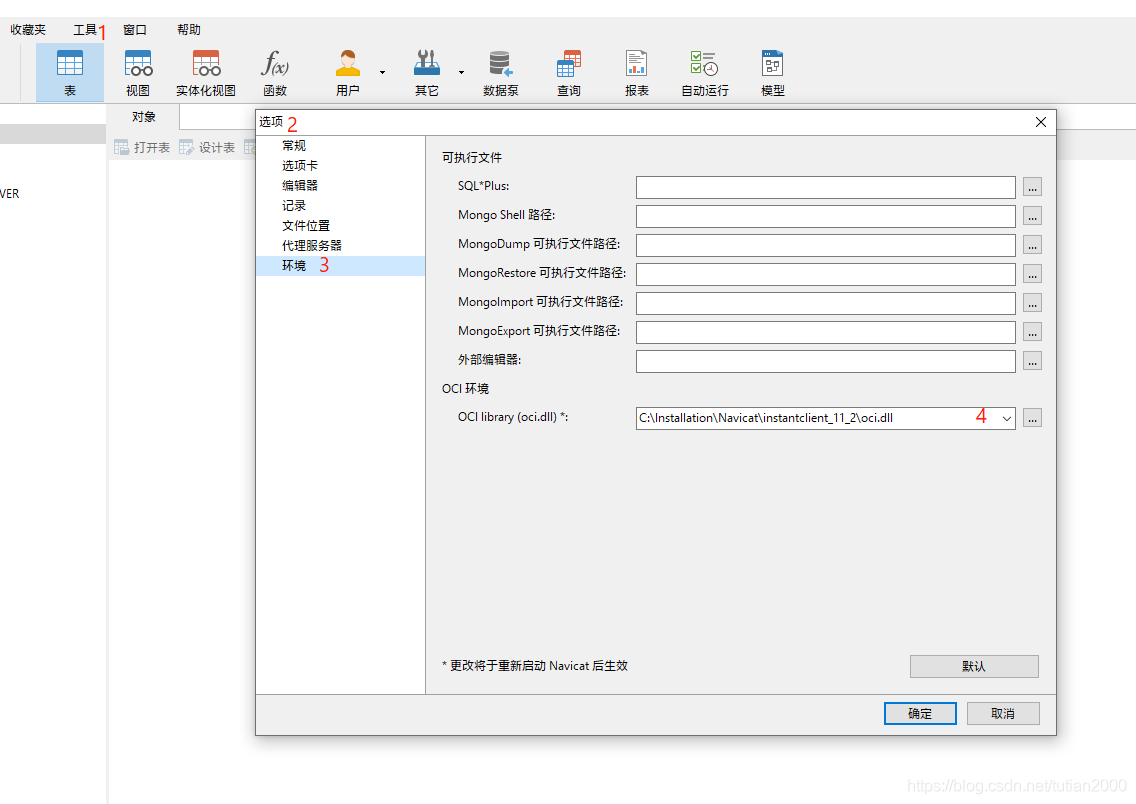
Task: Open the 工具 (Tools) menu
Action: pyautogui.click(x=85, y=30)
